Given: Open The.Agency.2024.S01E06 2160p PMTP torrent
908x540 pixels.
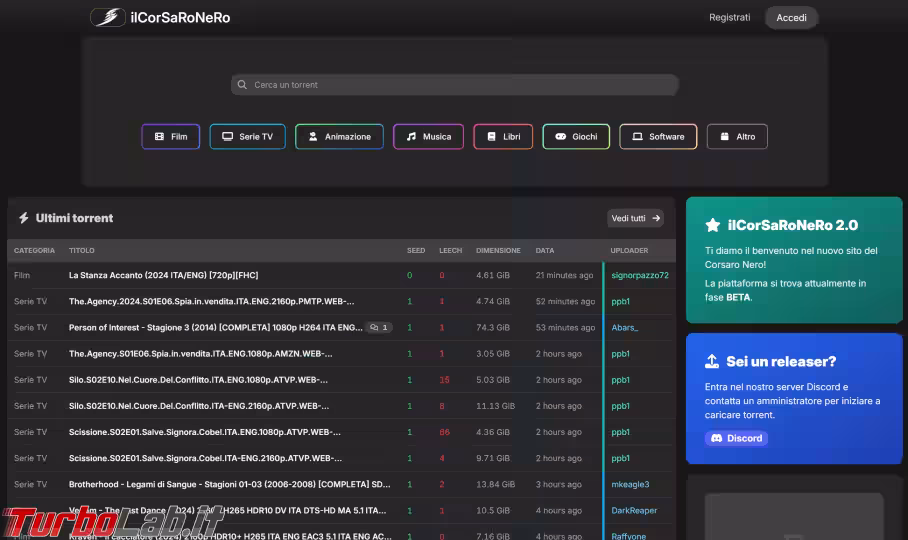Looking at the screenshot, I should tap(211, 302).
